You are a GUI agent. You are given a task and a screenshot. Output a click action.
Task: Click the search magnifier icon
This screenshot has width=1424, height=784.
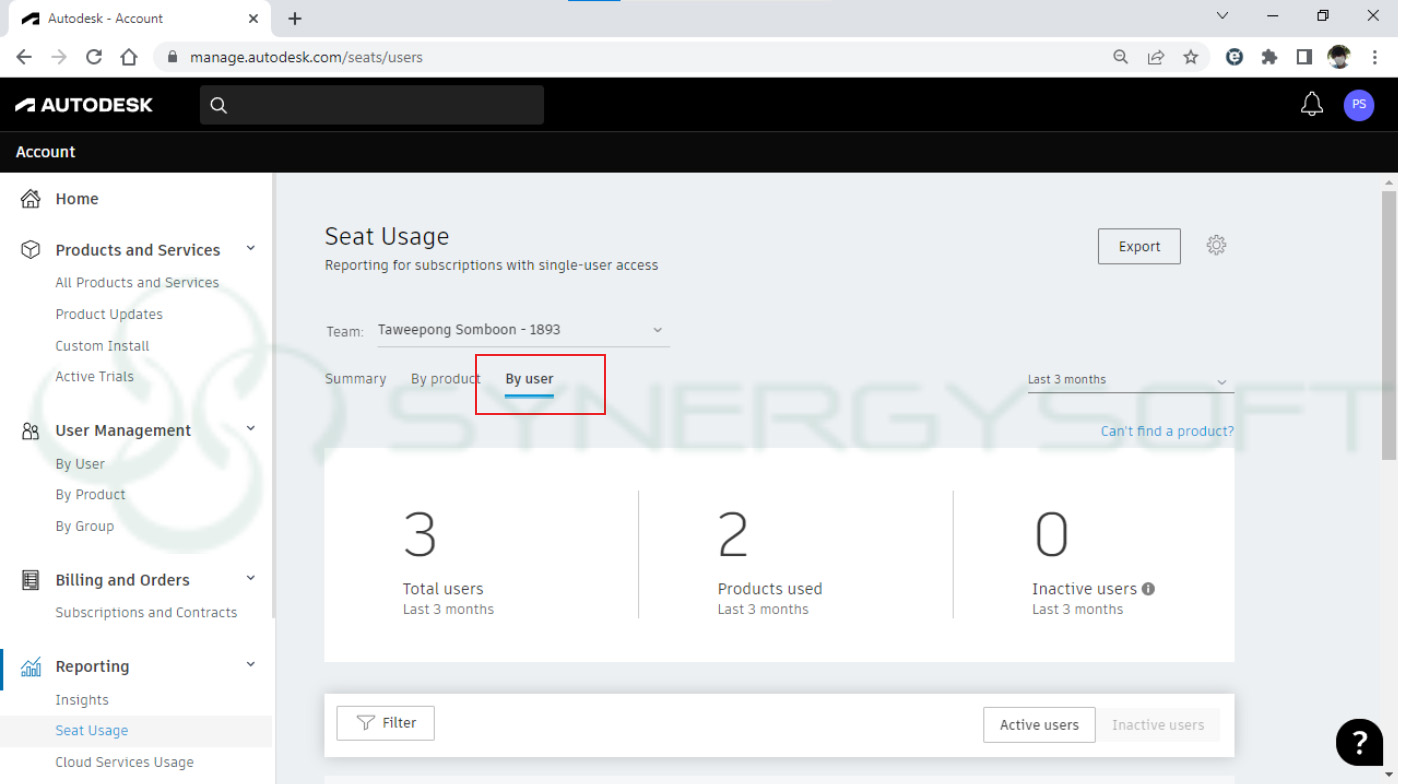[x=218, y=104]
